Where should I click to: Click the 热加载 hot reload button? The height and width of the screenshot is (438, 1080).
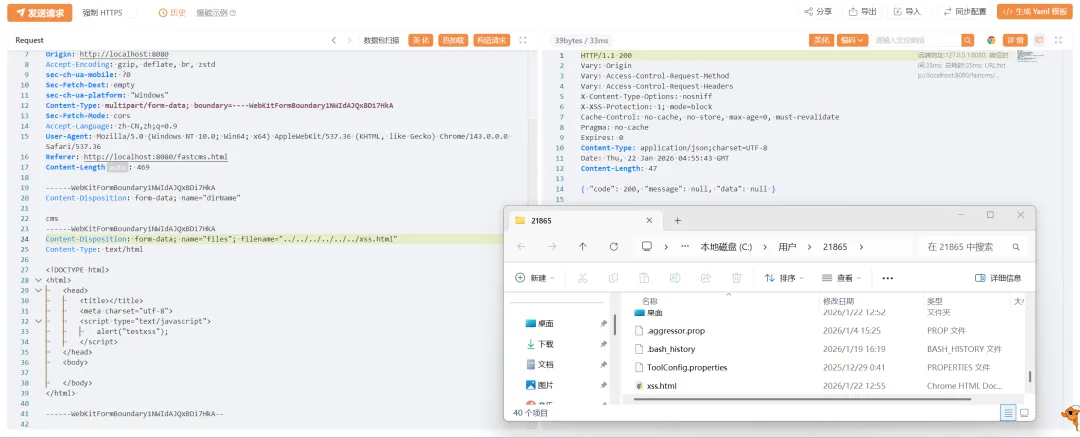(453, 40)
